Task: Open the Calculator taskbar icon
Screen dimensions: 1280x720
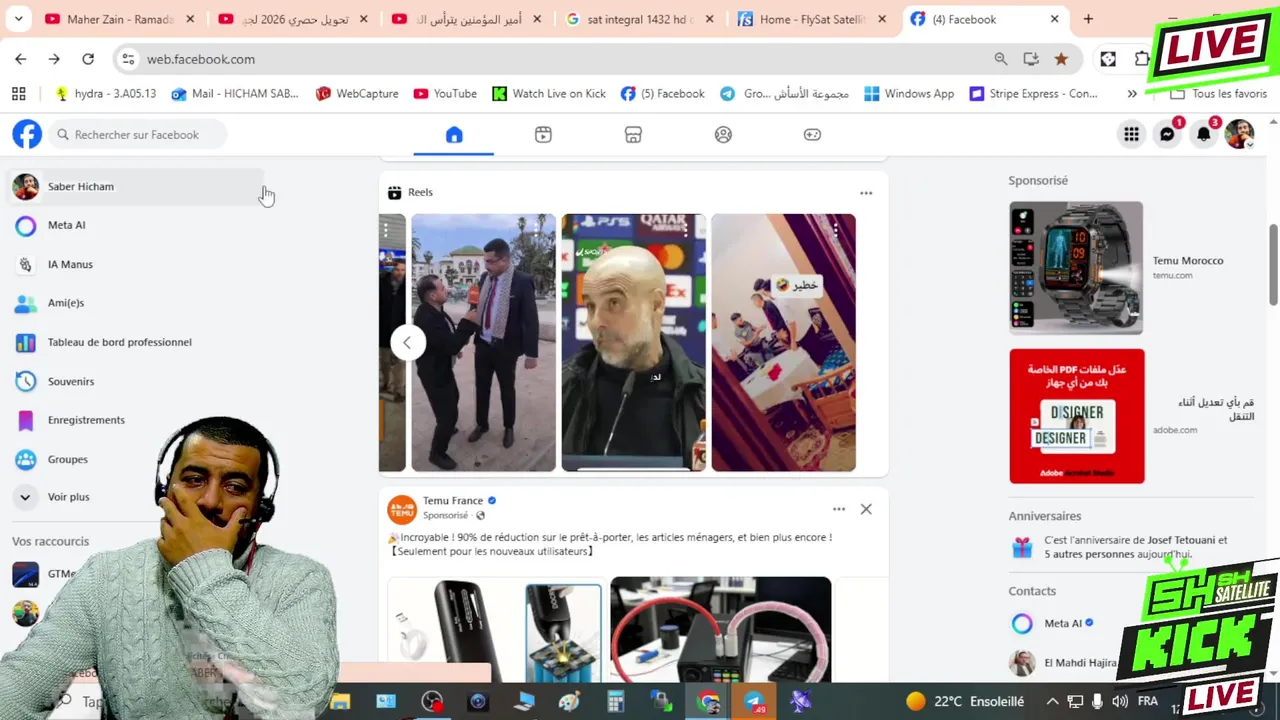Action: [x=616, y=702]
